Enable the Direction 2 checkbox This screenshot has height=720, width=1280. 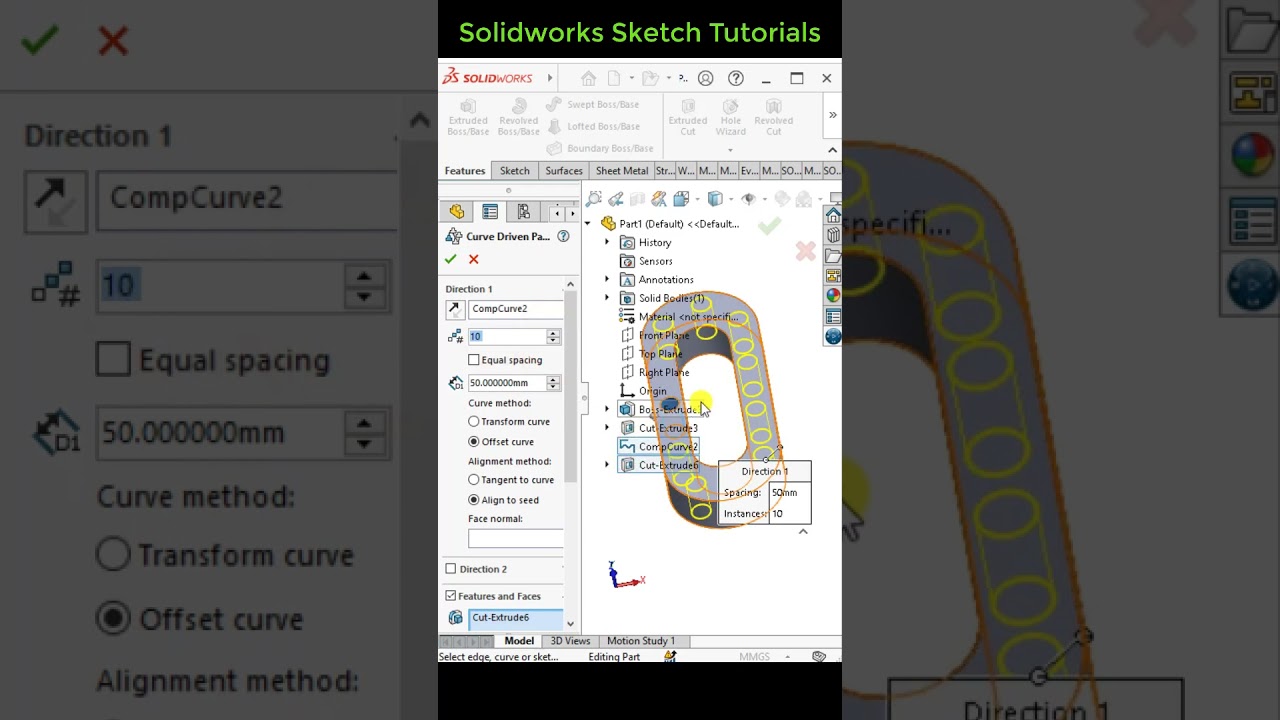[x=451, y=569]
